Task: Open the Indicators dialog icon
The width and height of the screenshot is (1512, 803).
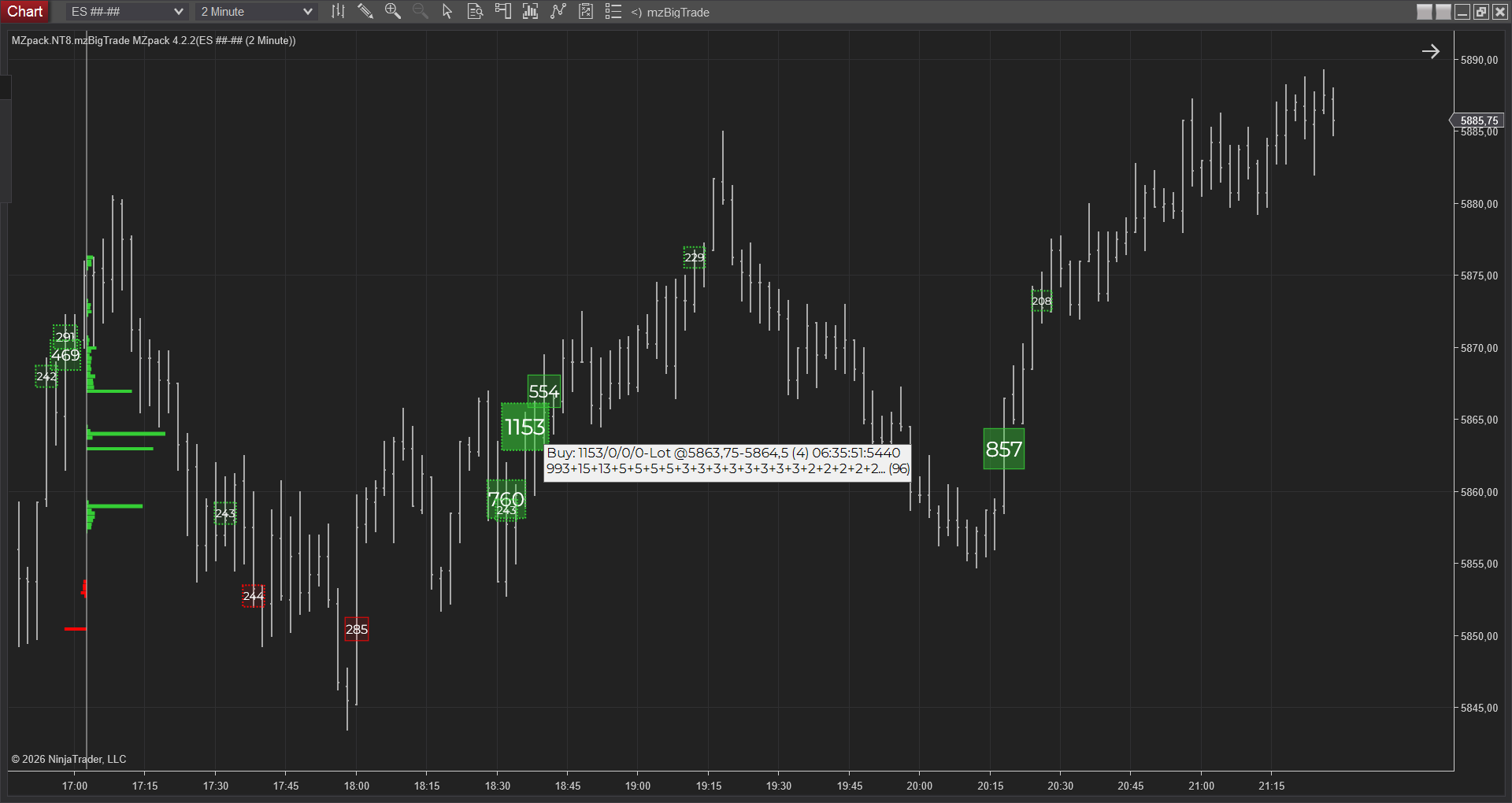Action: [x=558, y=11]
